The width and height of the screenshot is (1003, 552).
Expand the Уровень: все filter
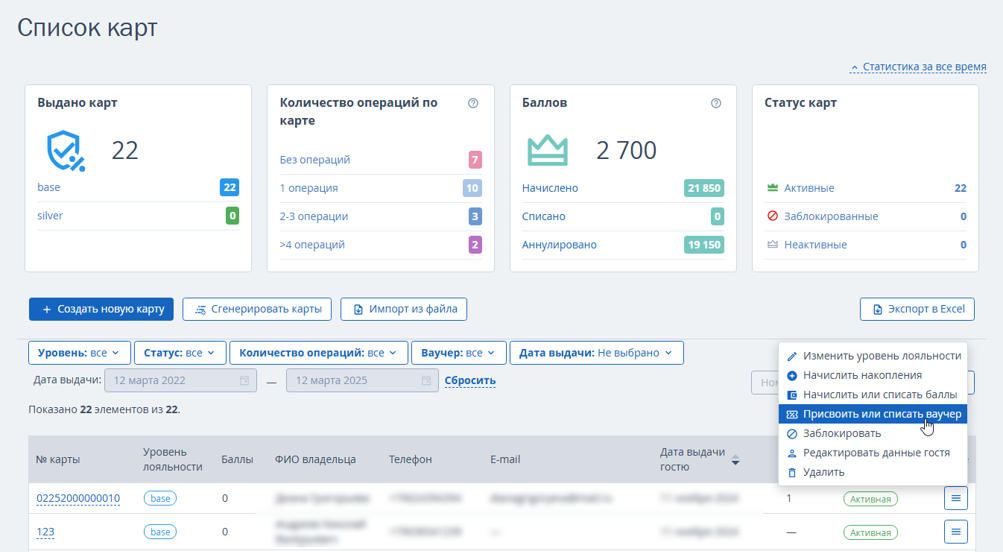pyautogui.click(x=79, y=353)
